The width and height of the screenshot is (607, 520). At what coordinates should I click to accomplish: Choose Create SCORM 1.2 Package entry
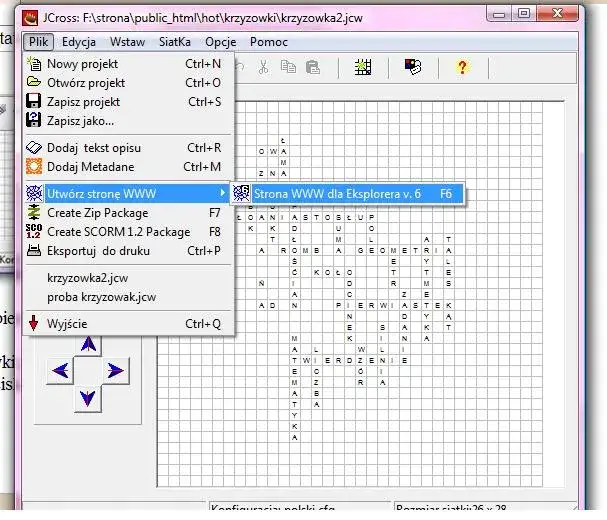(x=128, y=232)
